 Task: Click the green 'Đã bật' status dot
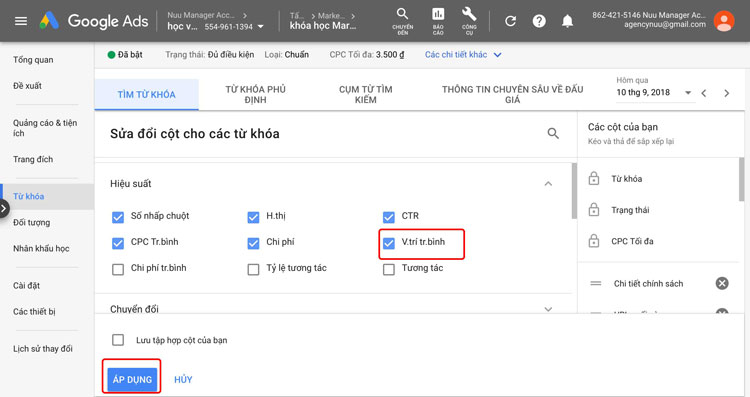tap(111, 55)
